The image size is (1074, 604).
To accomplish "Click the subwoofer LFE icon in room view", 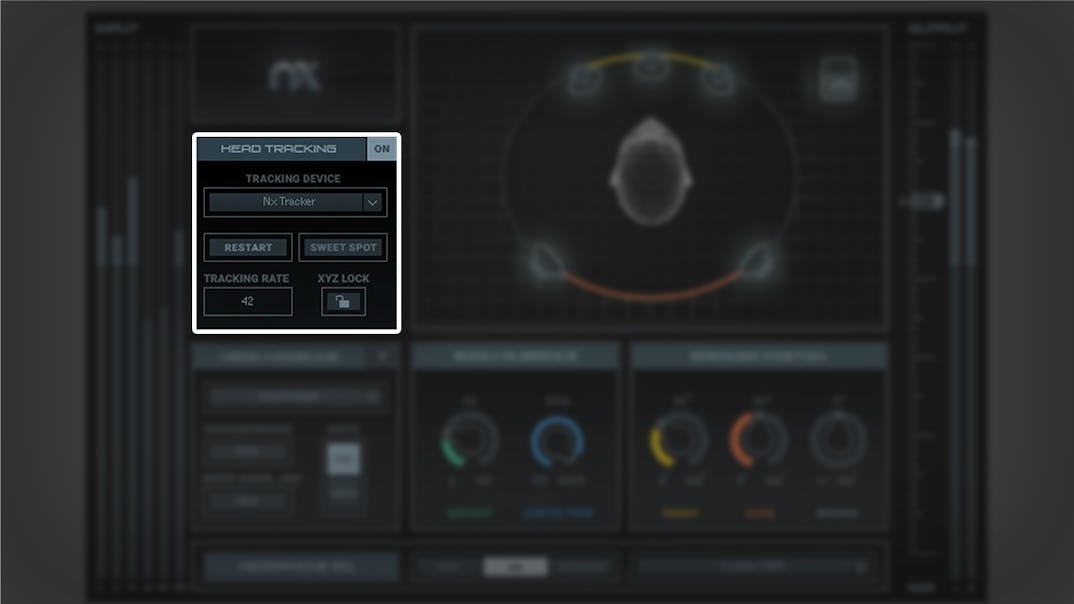I will 838,80.
